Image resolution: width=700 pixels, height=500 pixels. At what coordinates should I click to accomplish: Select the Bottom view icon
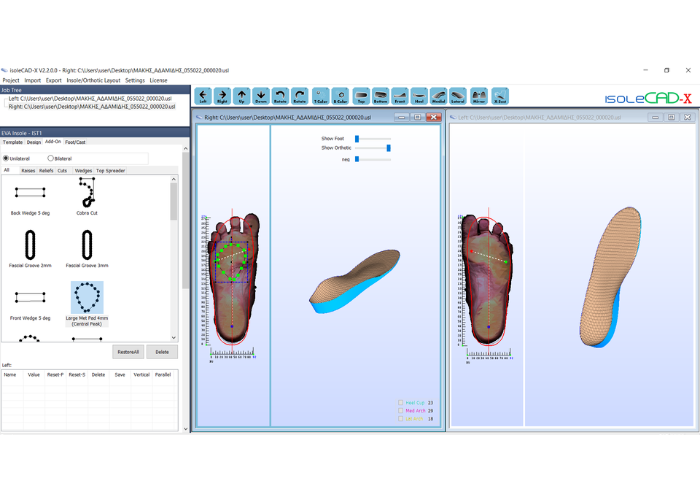pyautogui.click(x=380, y=96)
